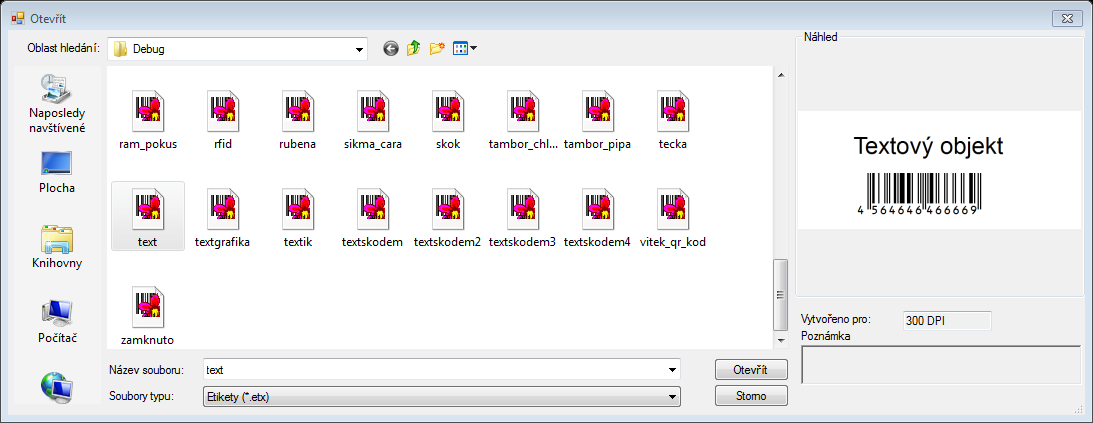Viewport: 1093px width, 423px height.
Task: Create a new folder
Action: coord(437,48)
